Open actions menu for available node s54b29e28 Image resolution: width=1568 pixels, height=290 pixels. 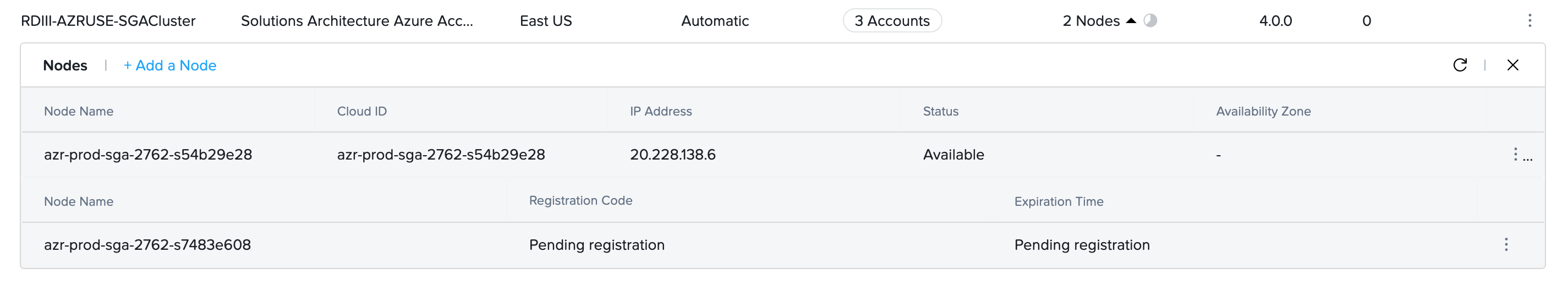coord(1516,154)
